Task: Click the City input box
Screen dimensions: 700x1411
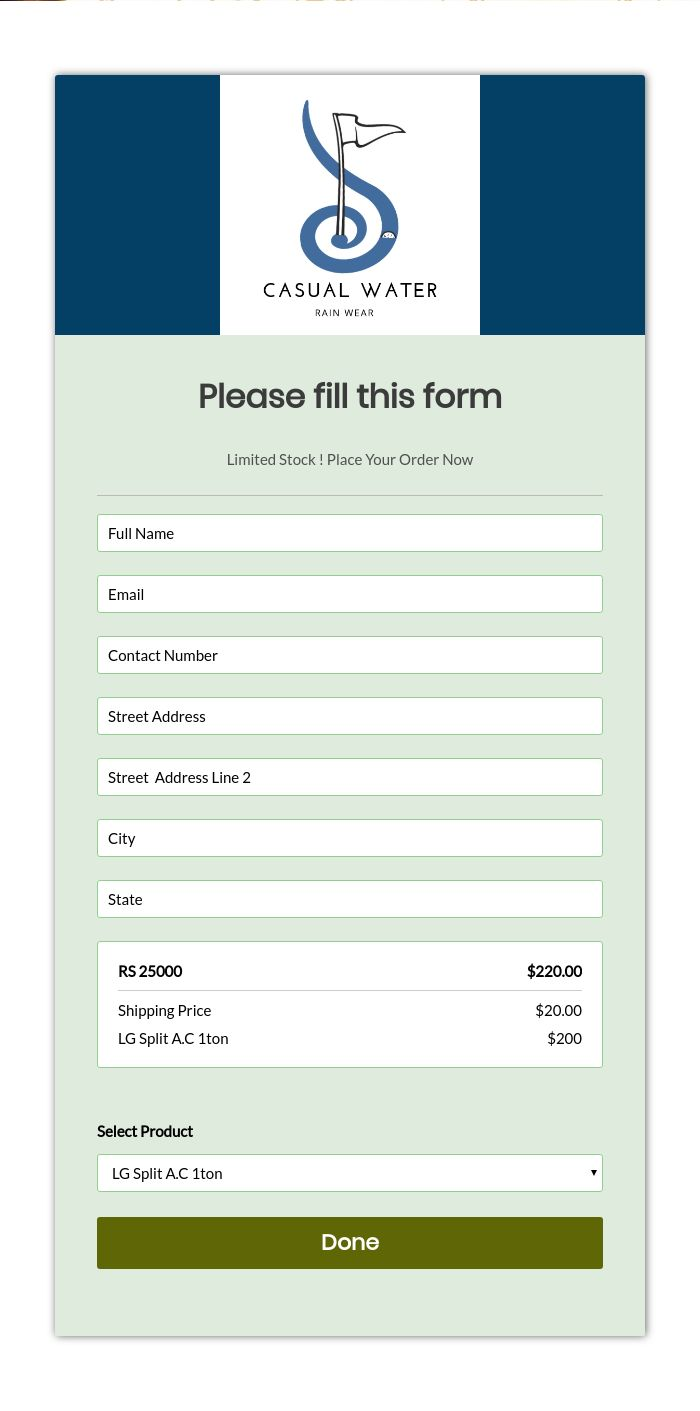Action: click(x=350, y=838)
